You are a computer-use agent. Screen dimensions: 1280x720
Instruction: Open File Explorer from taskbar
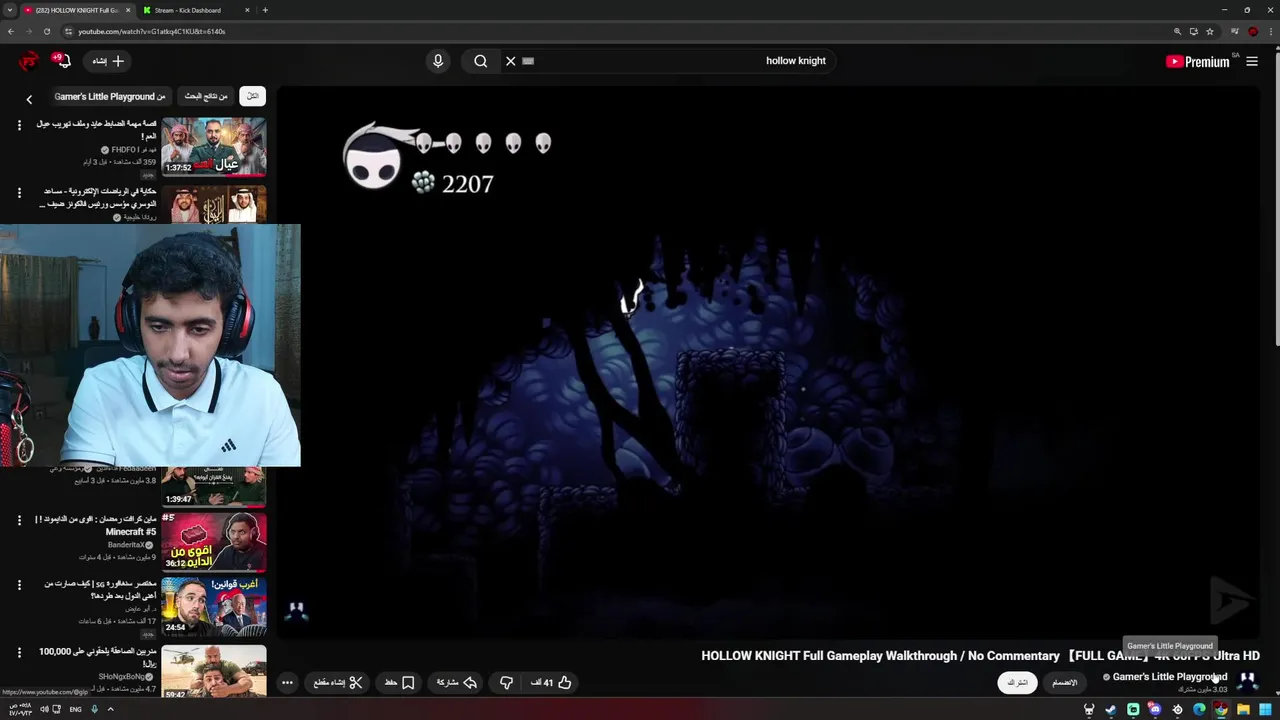click(1243, 709)
